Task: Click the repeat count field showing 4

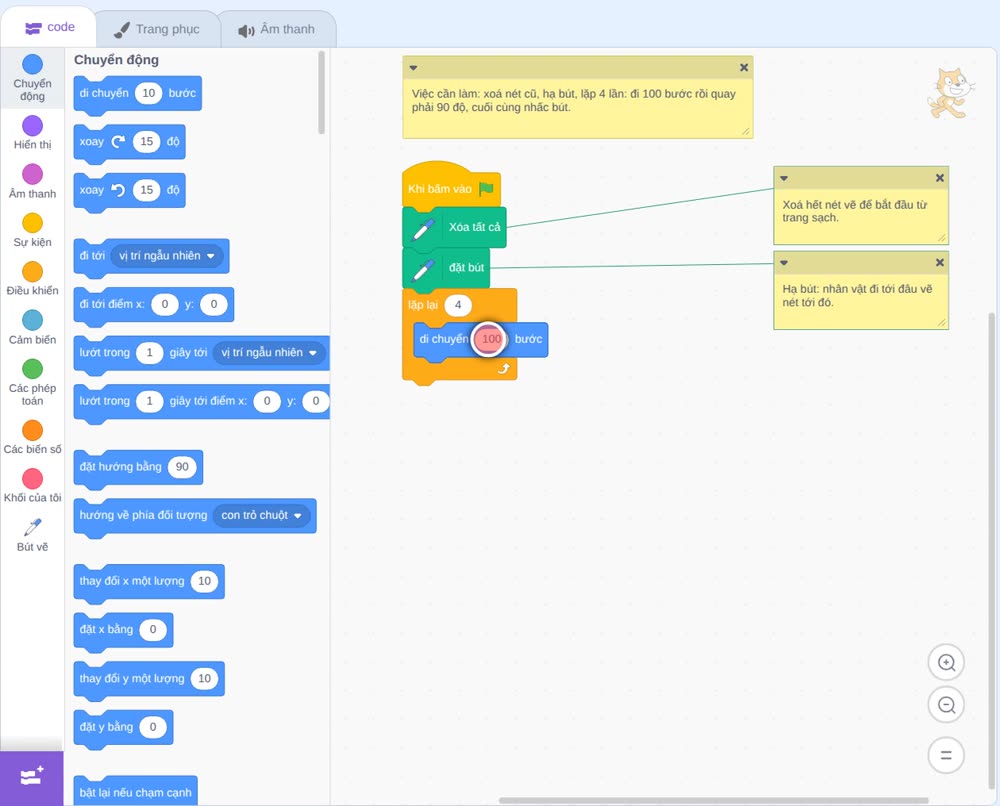Action: click(x=458, y=305)
